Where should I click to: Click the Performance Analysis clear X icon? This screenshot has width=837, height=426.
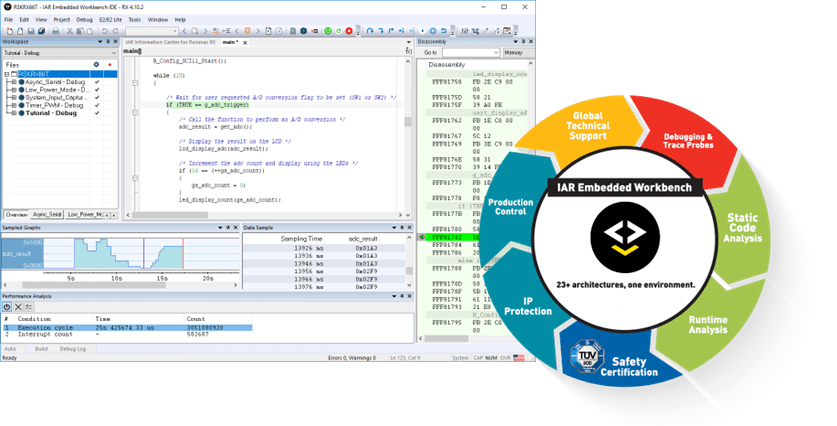[x=18, y=307]
